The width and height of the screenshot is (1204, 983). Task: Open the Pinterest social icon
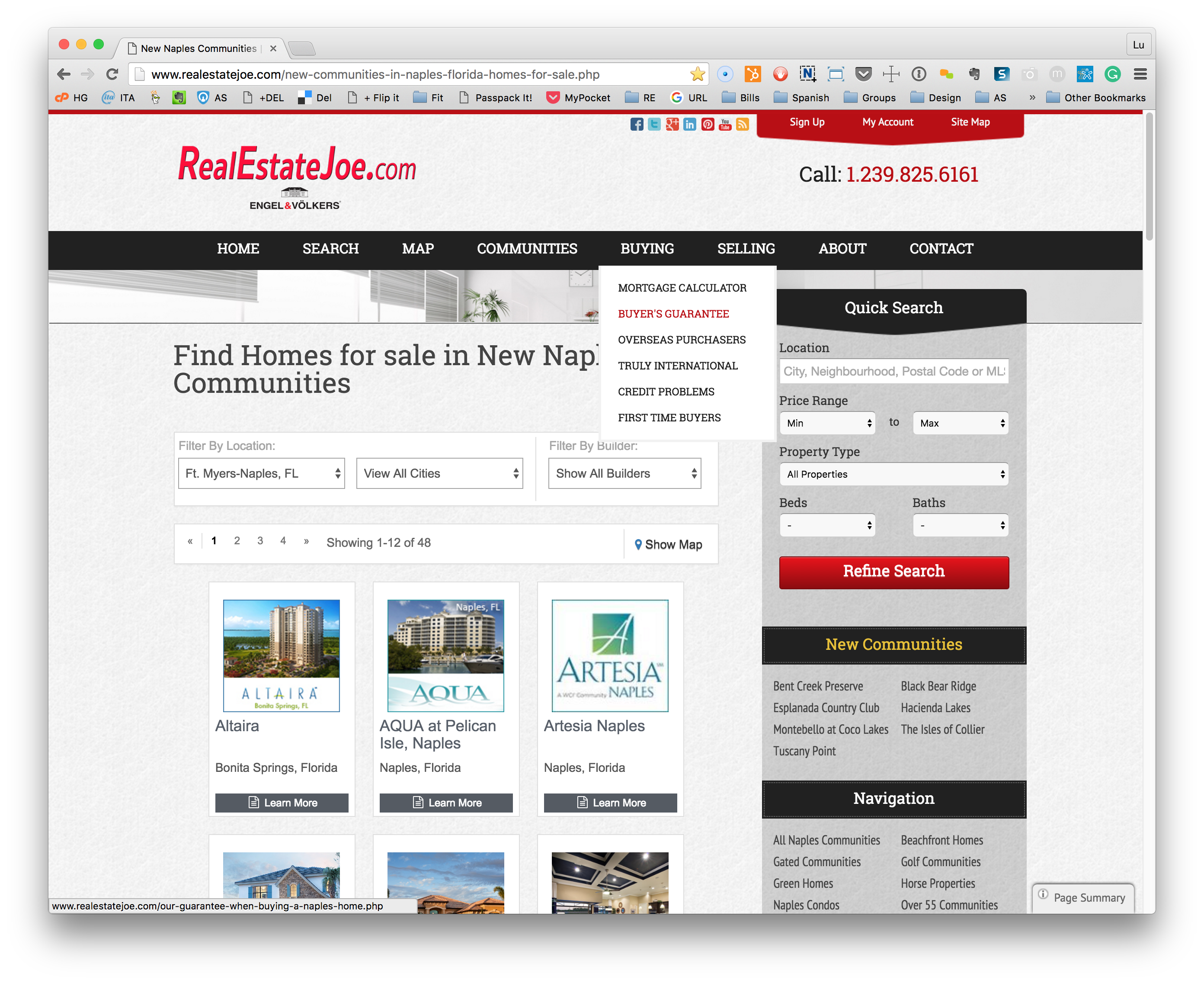click(707, 124)
